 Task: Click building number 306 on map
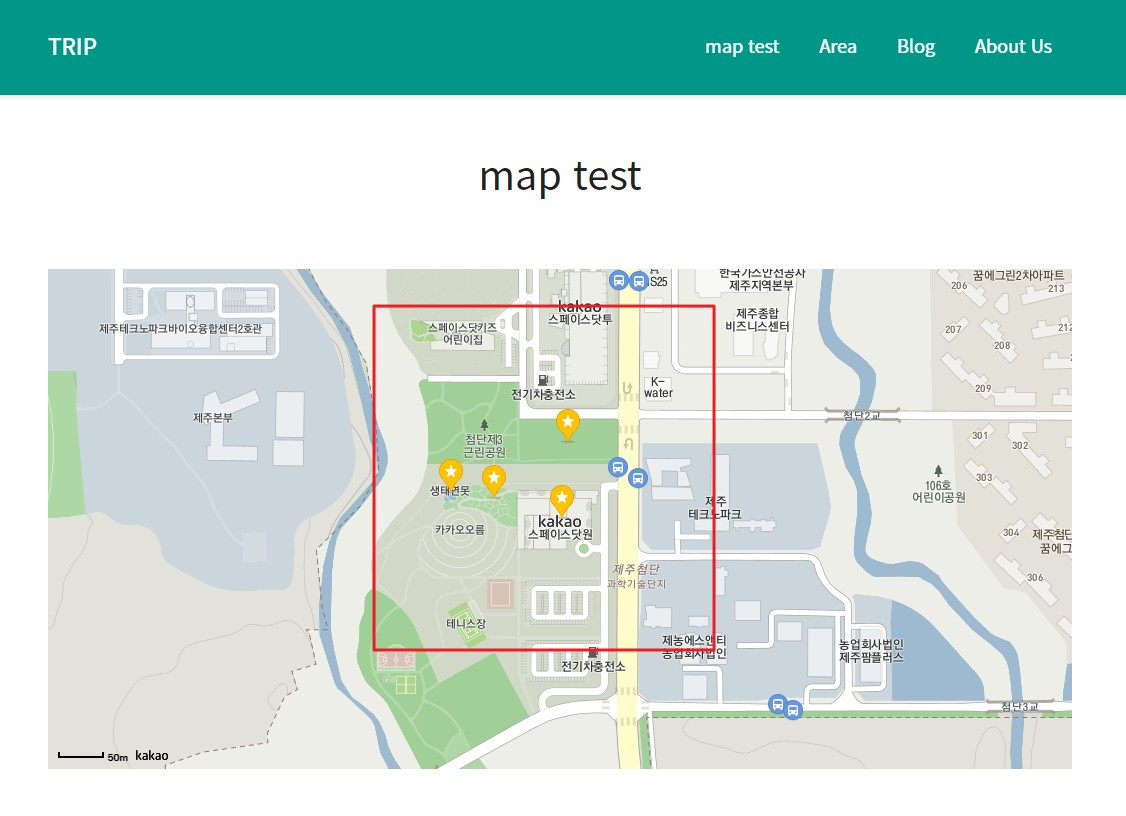(1035, 578)
